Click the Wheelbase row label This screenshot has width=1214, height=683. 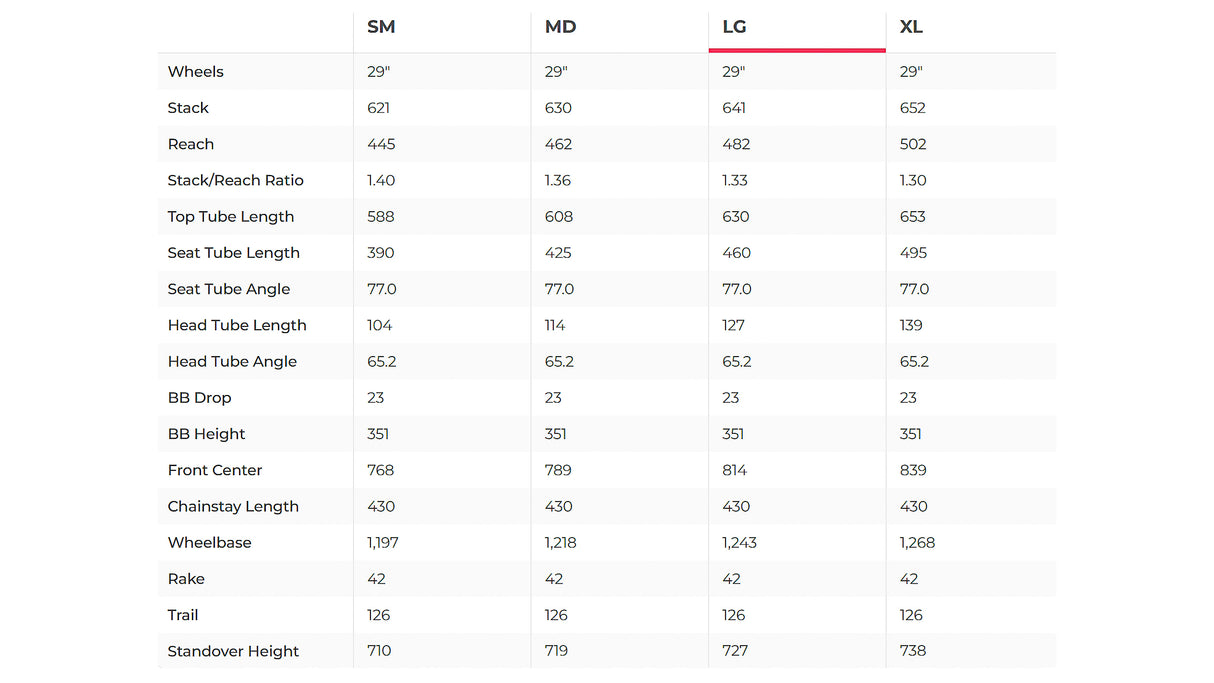[210, 543]
